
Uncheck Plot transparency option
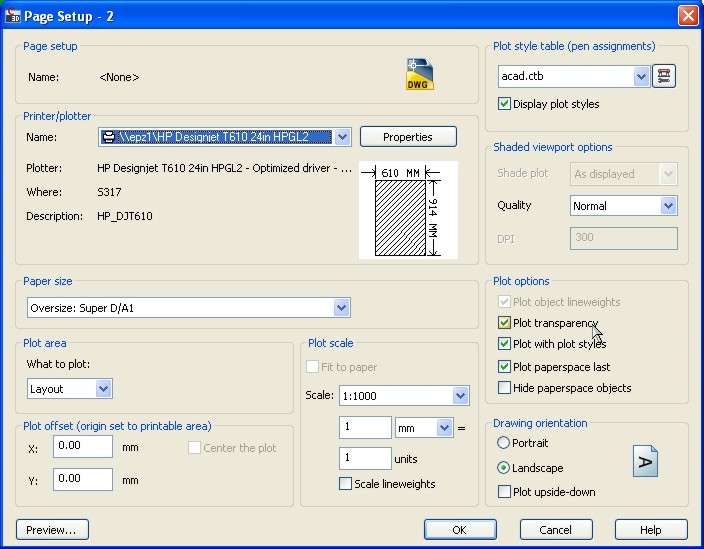tap(505, 323)
